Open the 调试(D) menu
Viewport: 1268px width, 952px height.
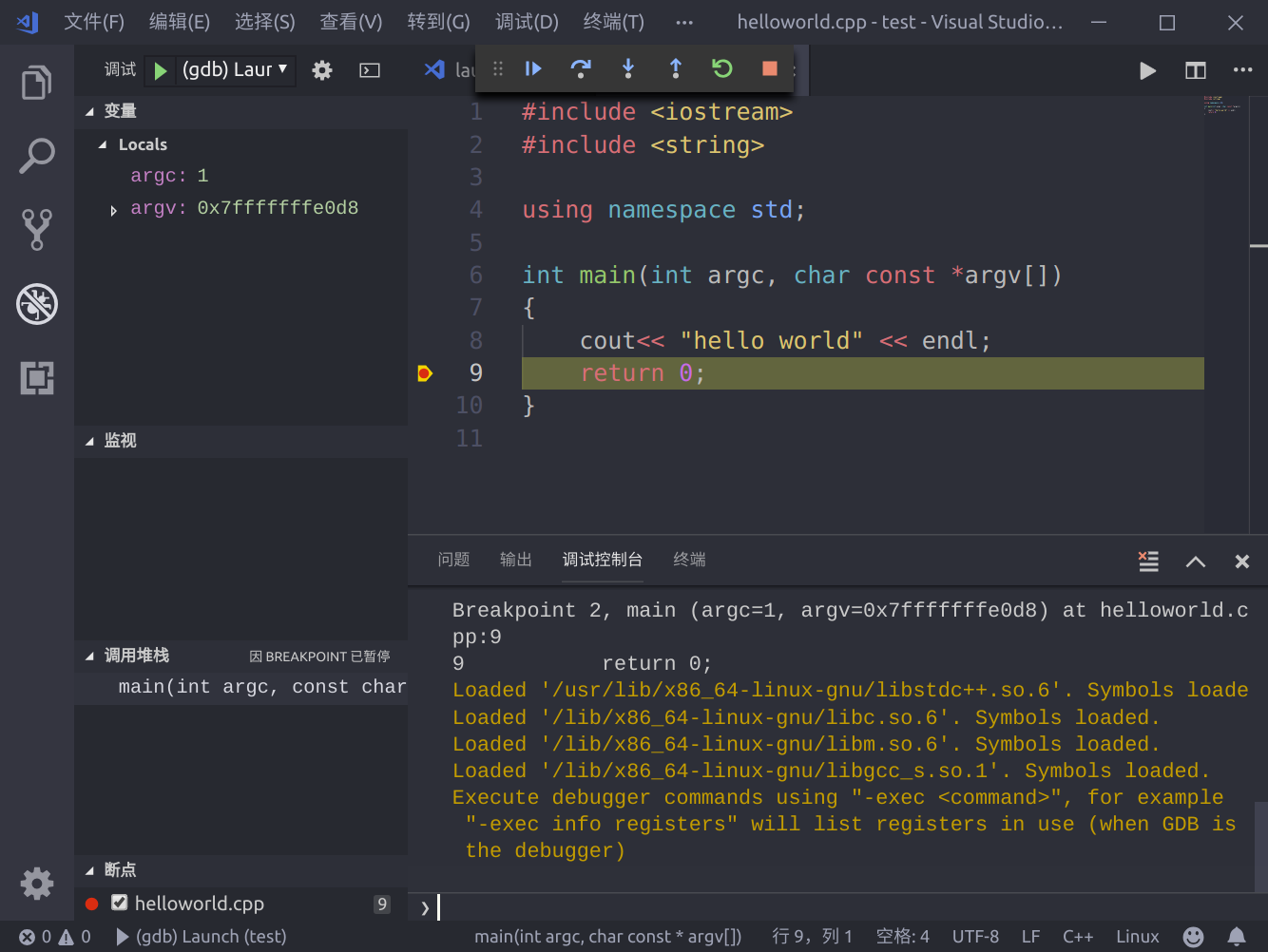coord(527,22)
